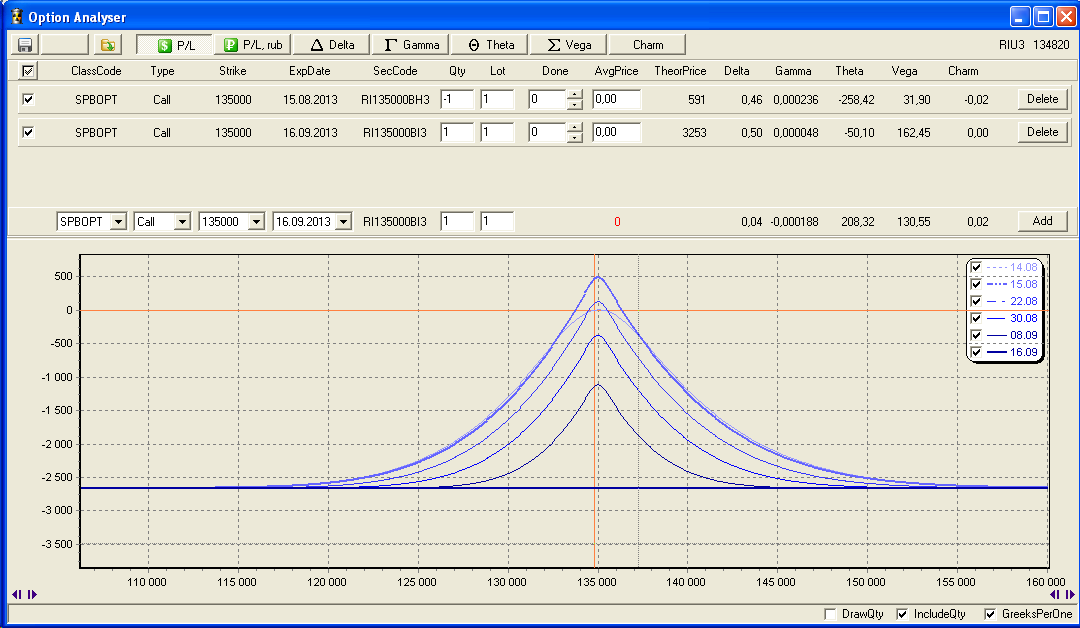
Task: Toggle the 22.08 curve in the legend
Action: coord(977,301)
